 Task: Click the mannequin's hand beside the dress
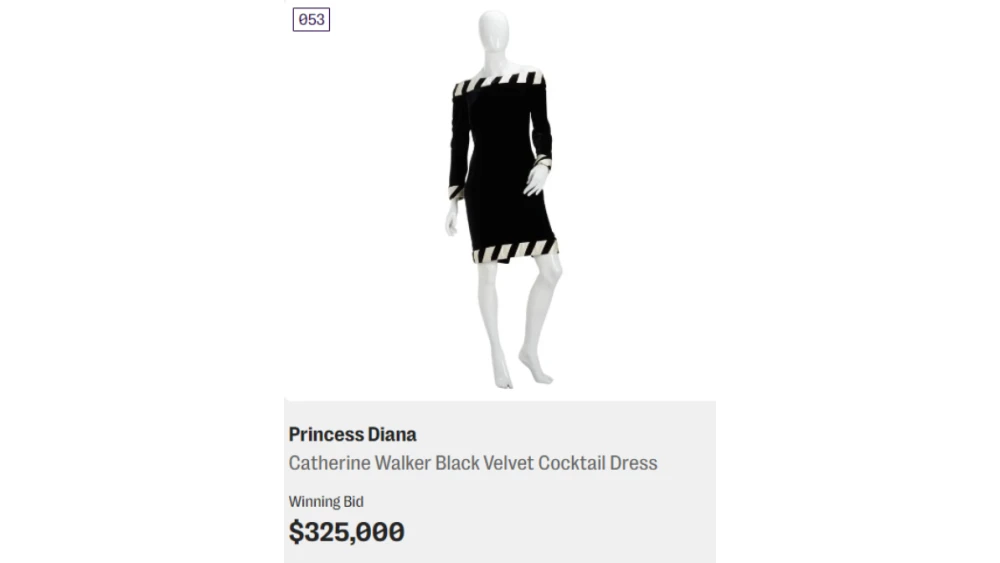click(537, 180)
